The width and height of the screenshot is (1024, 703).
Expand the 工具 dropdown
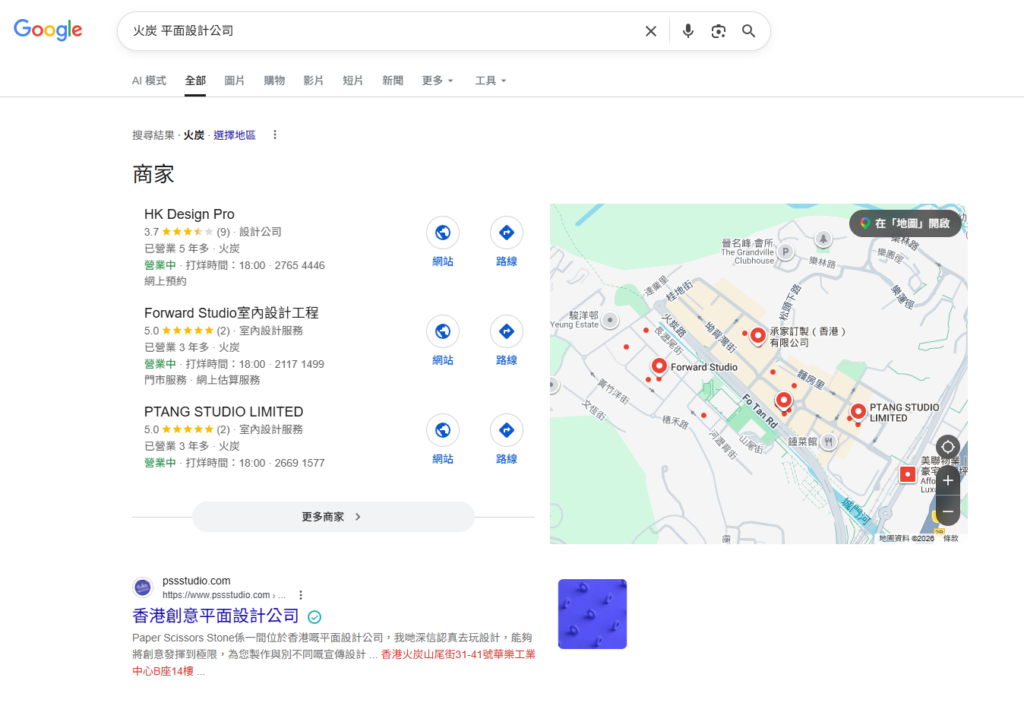490,80
